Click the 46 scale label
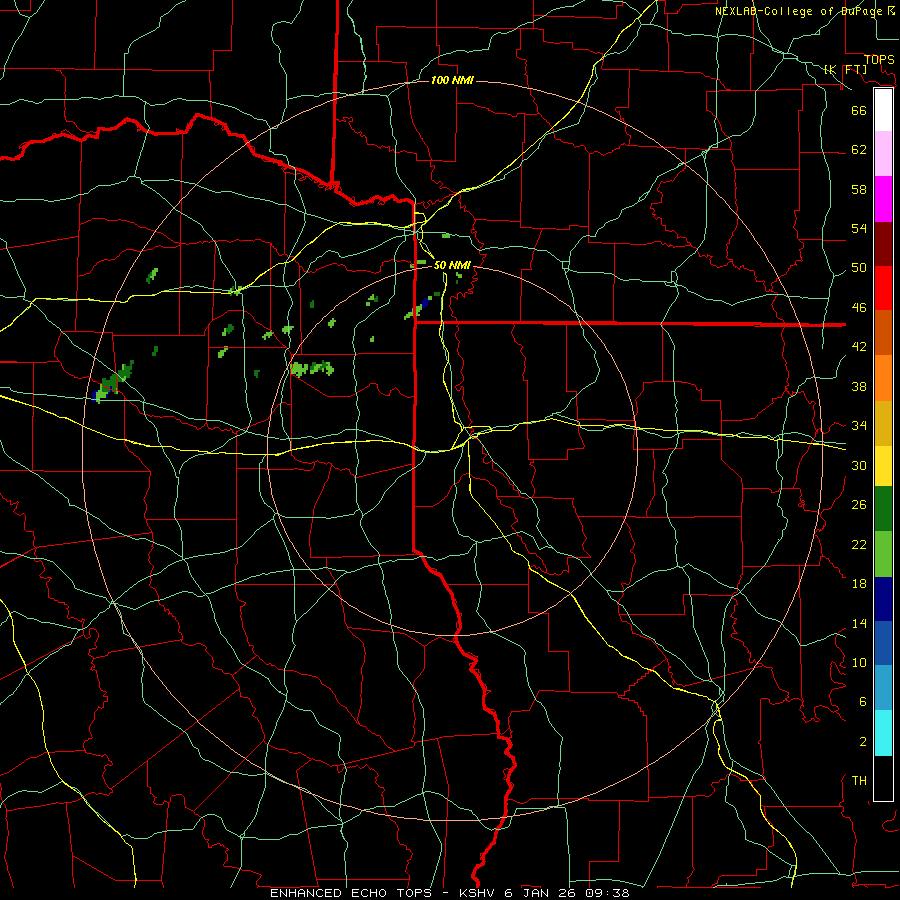900x900 pixels. tap(859, 308)
